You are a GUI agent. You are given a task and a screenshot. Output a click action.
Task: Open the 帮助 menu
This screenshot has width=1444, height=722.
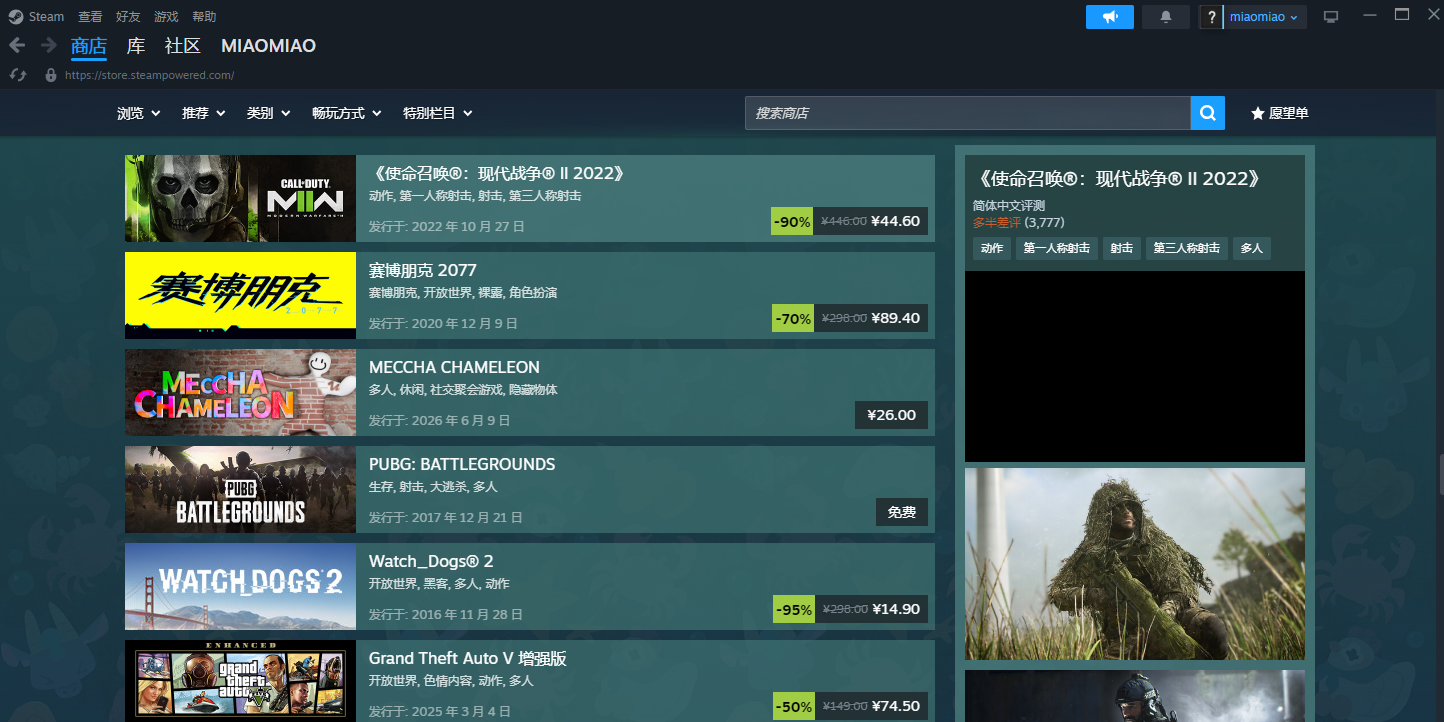[204, 16]
